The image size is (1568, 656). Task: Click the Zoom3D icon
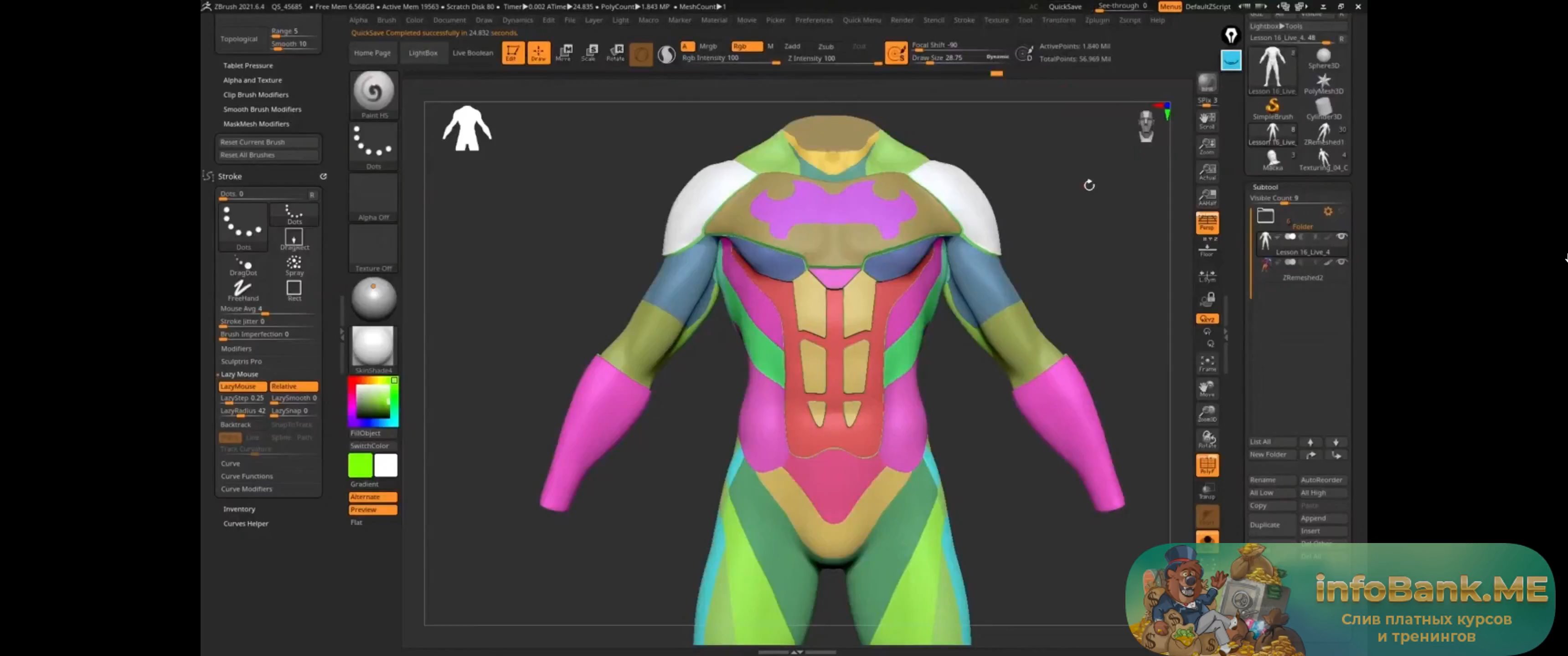coord(1207,414)
